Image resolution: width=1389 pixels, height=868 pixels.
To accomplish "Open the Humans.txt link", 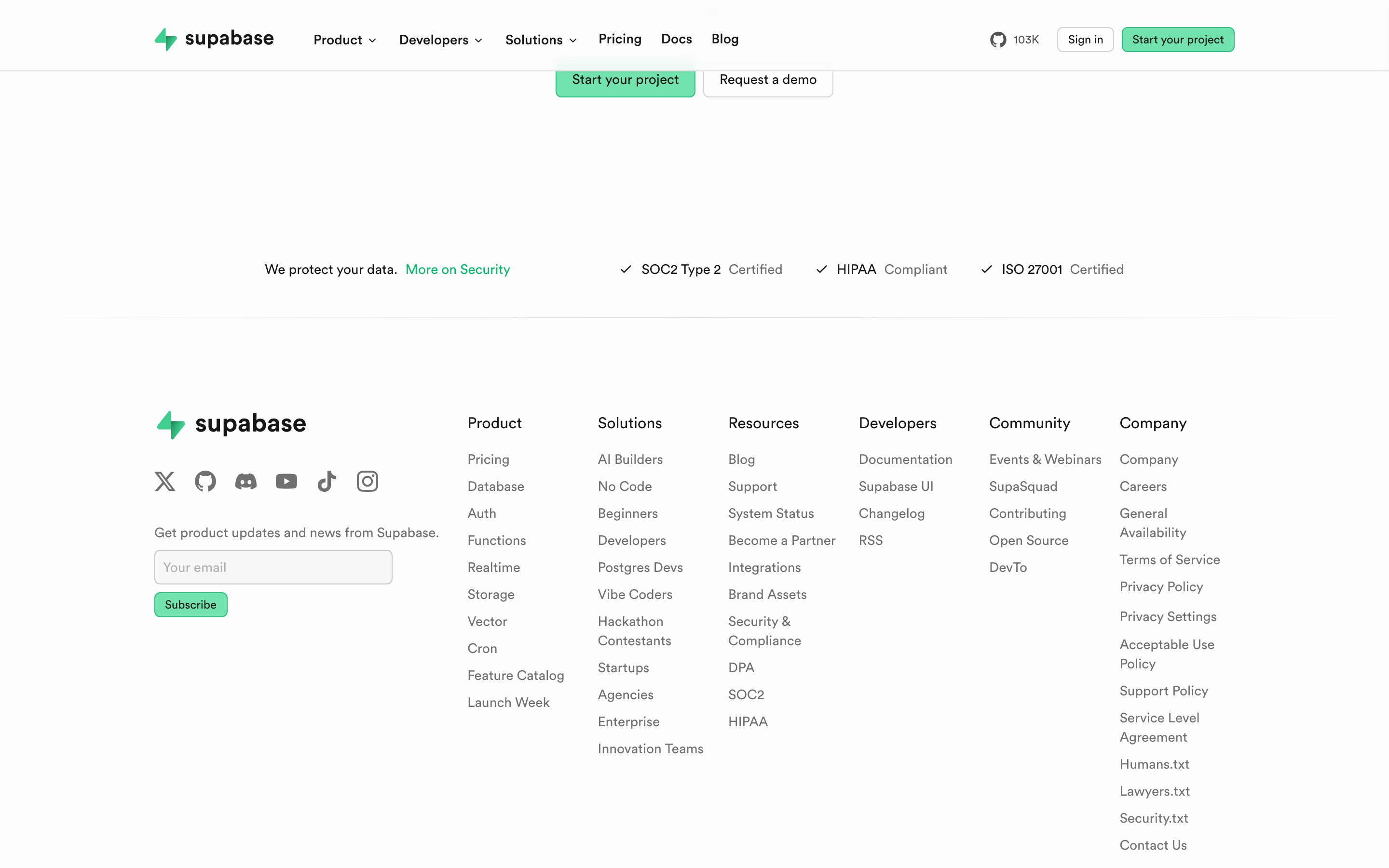I will point(1154,764).
